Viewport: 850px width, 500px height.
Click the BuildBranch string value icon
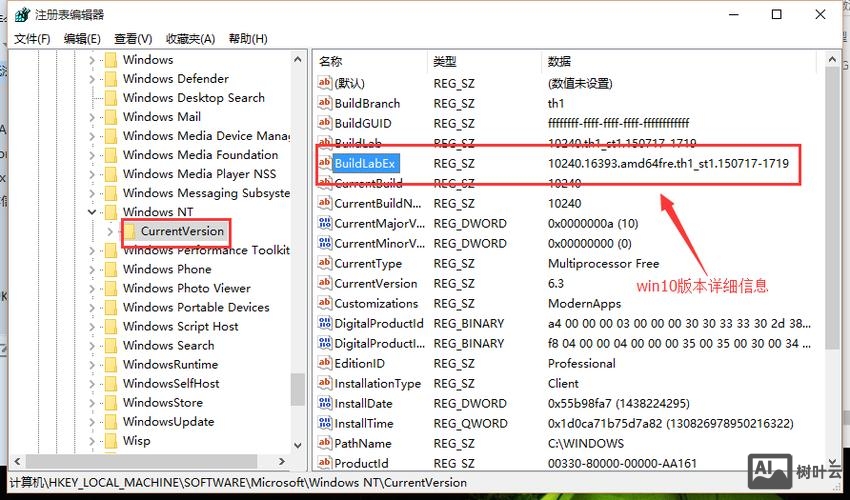tap(325, 102)
